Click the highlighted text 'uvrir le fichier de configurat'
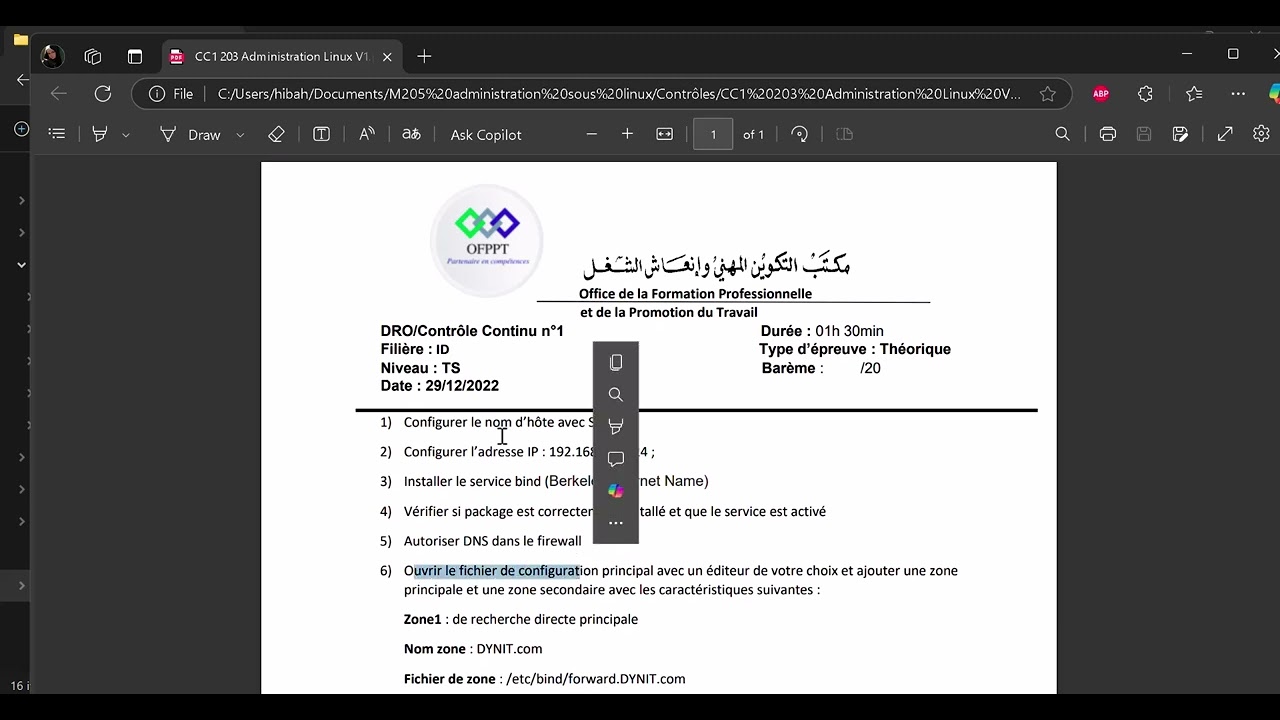Image resolution: width=1280 pixels, height=720 pixels. [497, 571]
